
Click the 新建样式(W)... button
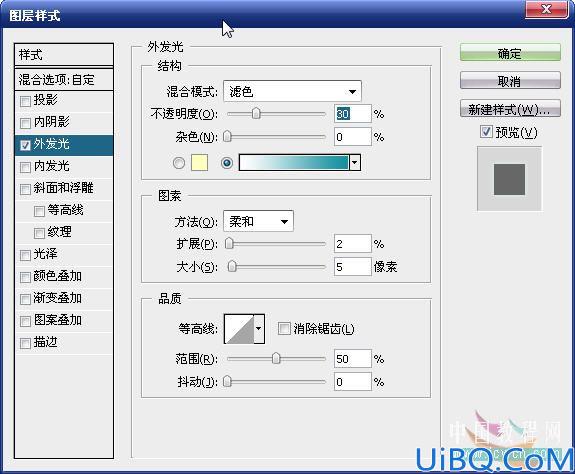(x=510, y=109)
